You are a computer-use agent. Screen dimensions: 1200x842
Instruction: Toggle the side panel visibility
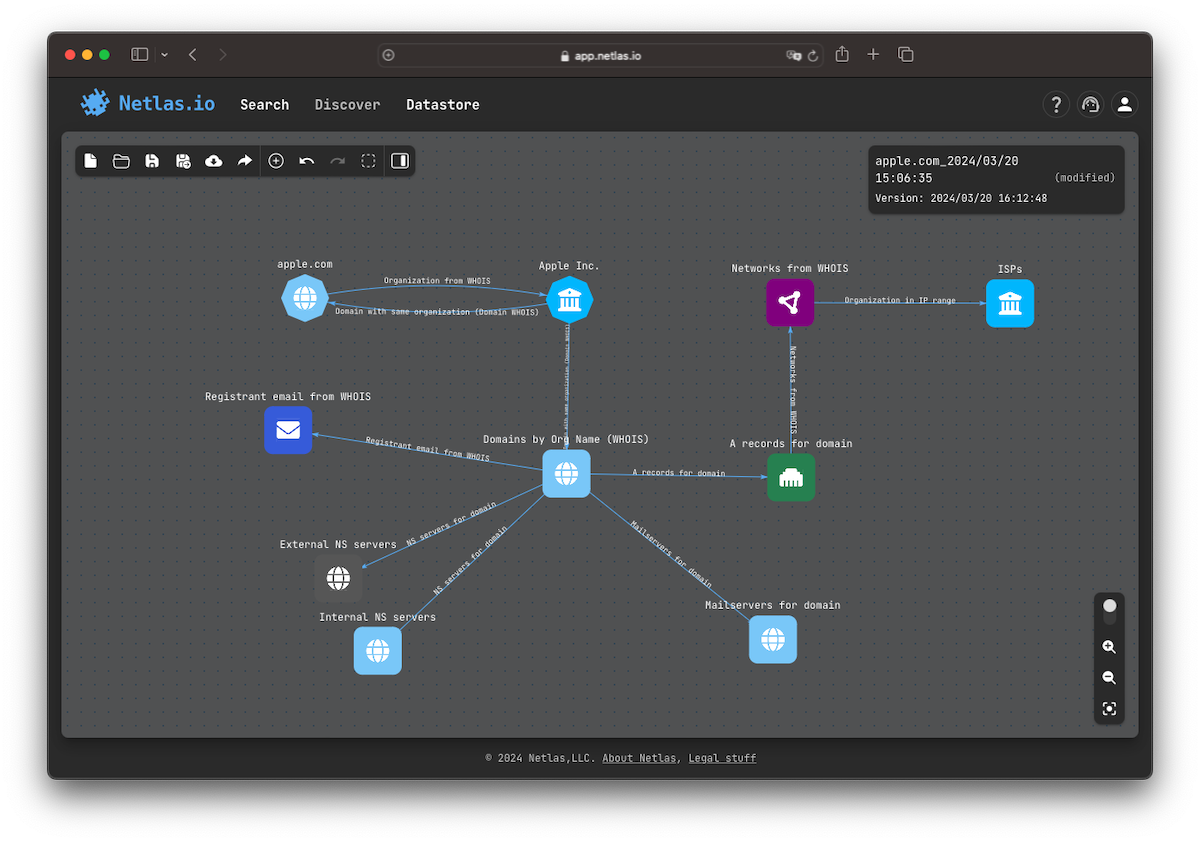coord(400,161)
